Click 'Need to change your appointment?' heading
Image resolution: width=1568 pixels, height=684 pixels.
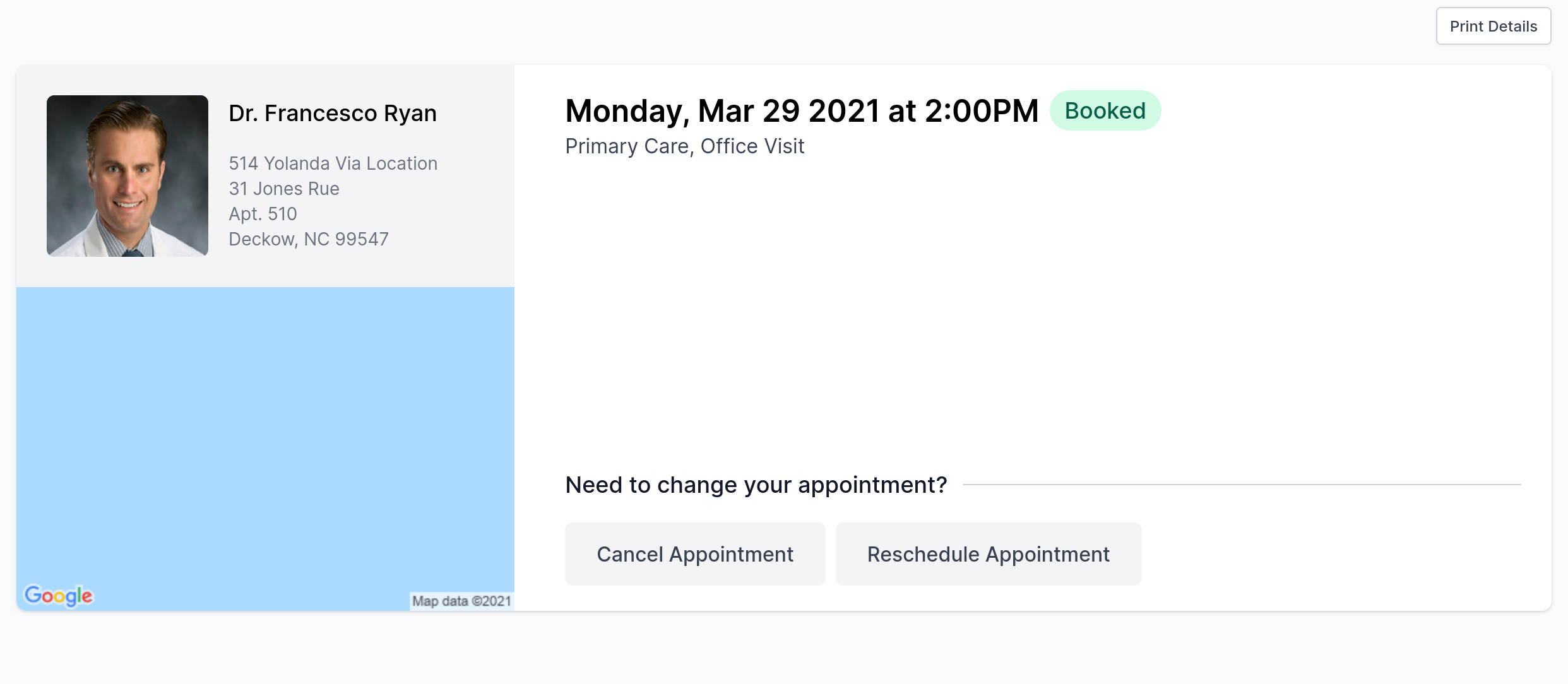click(756, 485)
